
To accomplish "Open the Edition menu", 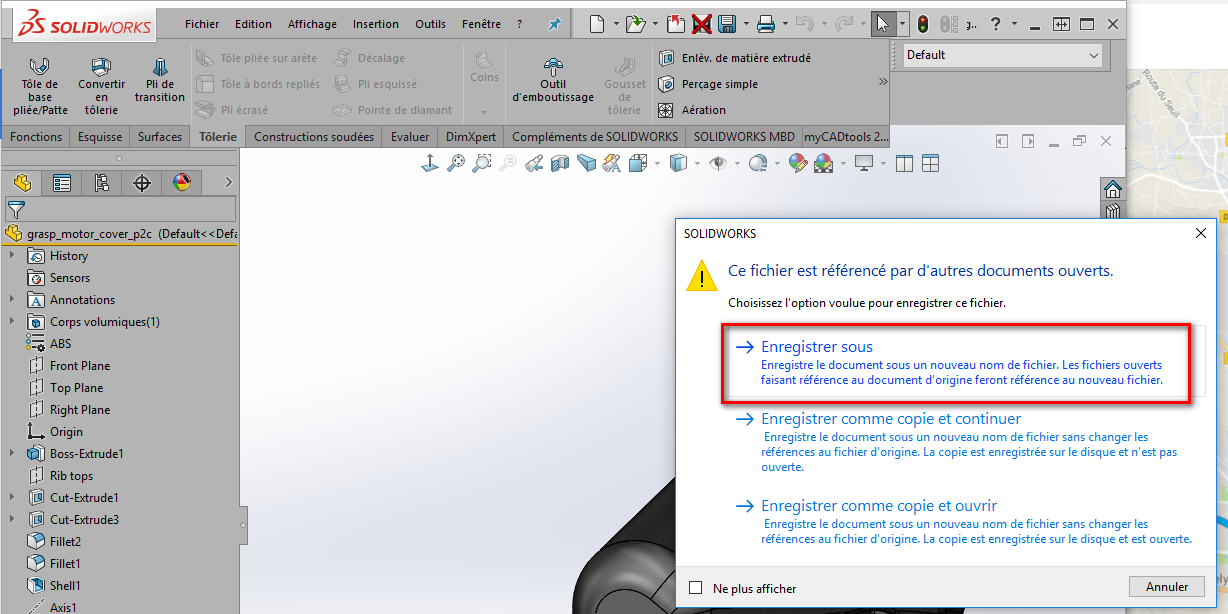I will click(253, 24).
